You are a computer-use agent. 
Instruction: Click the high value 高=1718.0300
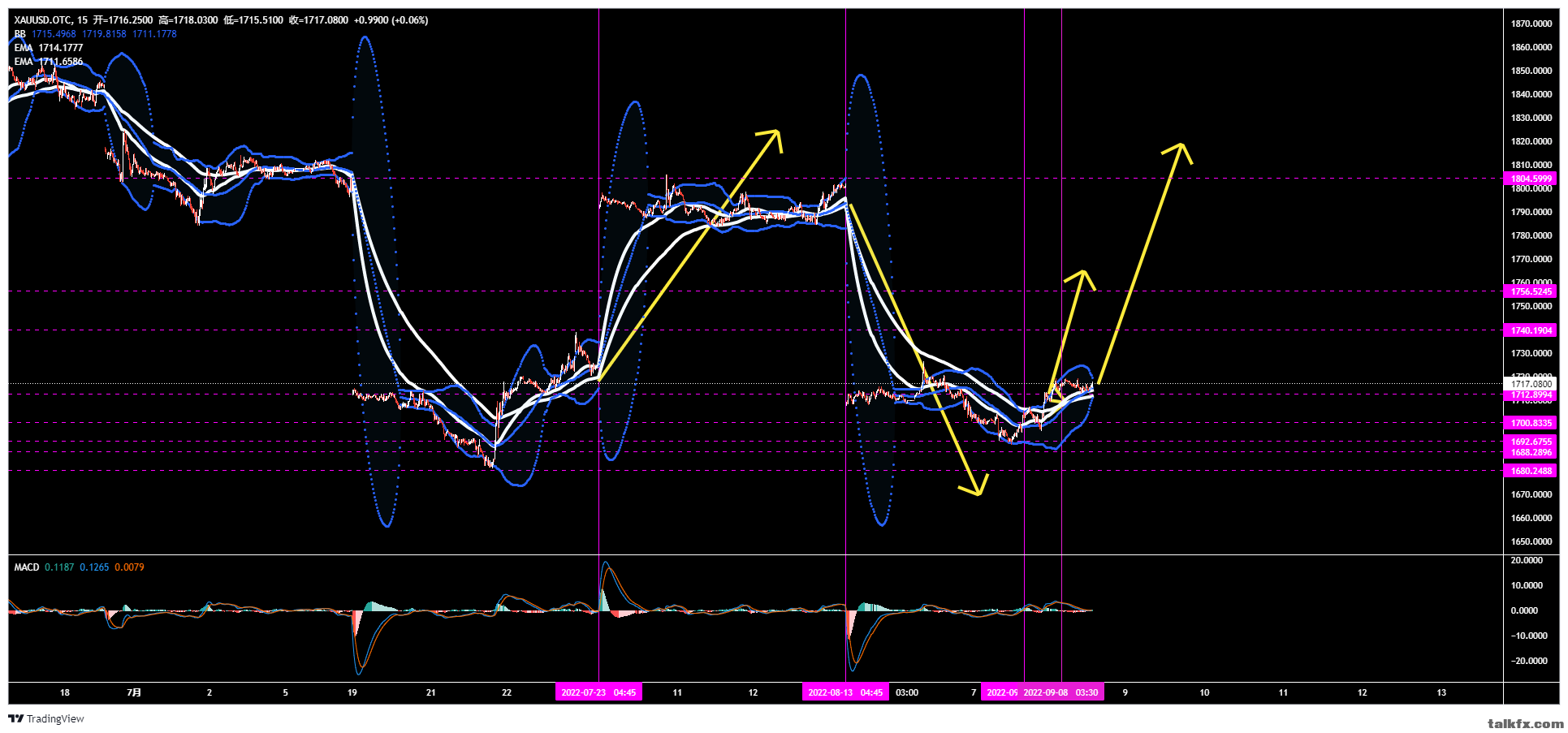[188, 20]
